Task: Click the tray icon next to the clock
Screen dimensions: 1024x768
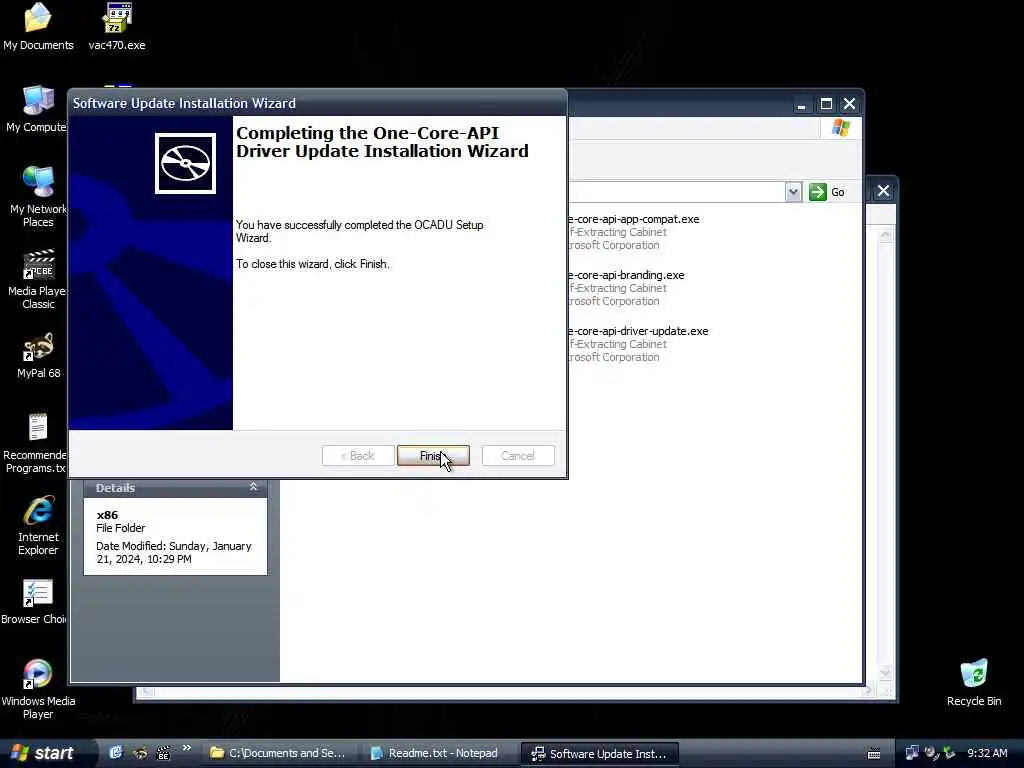Action: click(x=950, y=753)
